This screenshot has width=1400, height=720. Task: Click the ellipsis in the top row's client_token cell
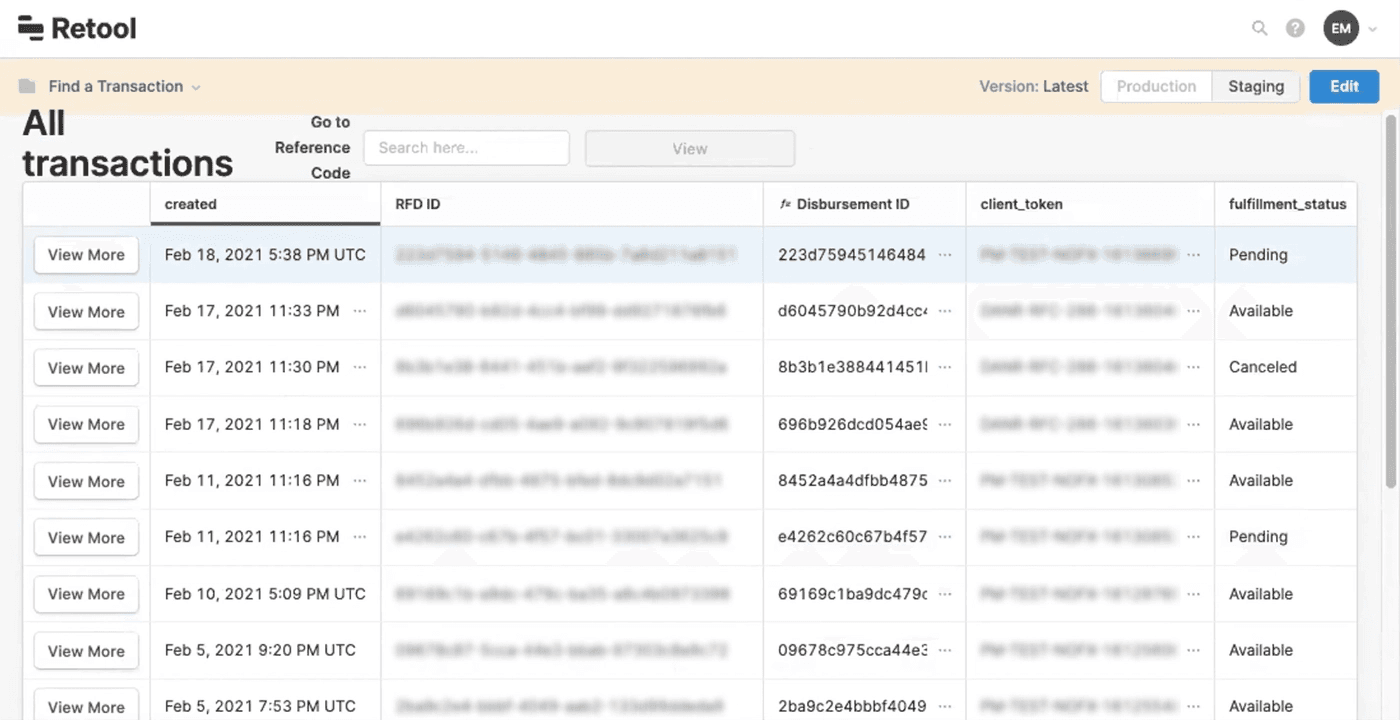tap(1194, 255)
